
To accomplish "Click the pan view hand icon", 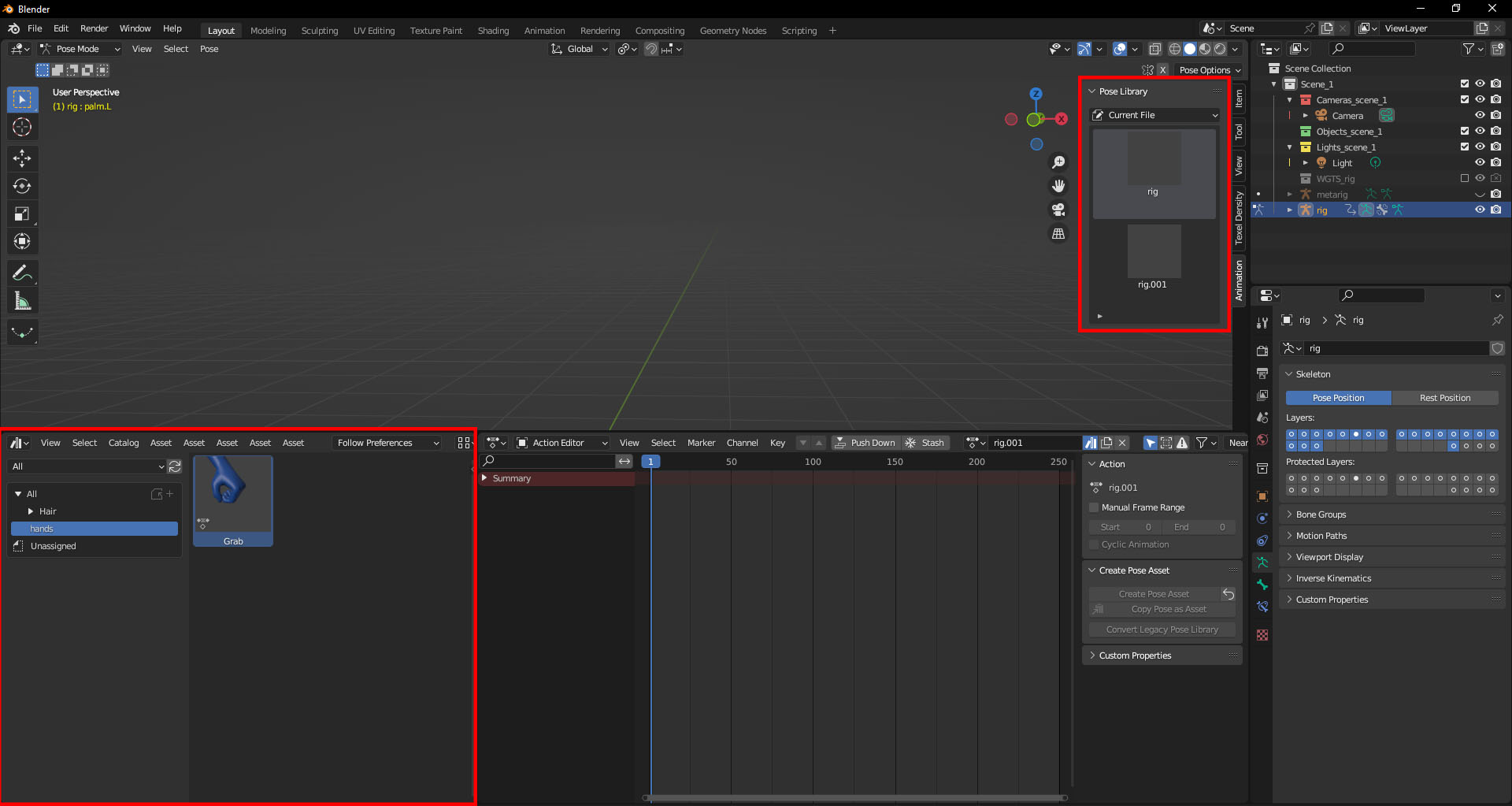I will tap(1058, 186).
